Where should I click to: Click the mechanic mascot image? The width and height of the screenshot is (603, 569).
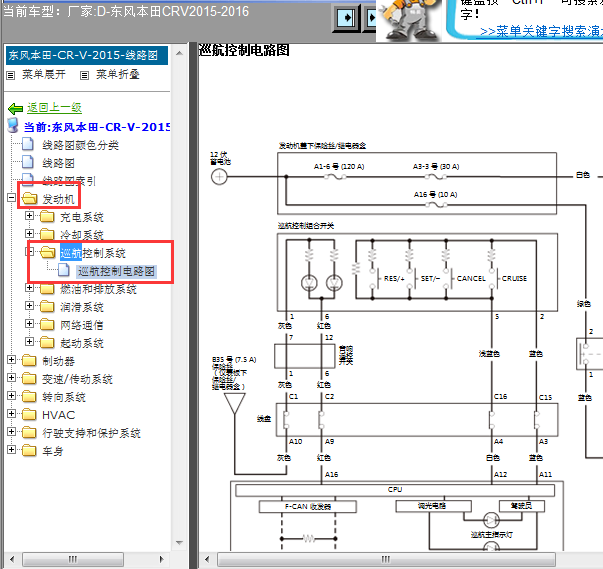click(x=409, y=20)
